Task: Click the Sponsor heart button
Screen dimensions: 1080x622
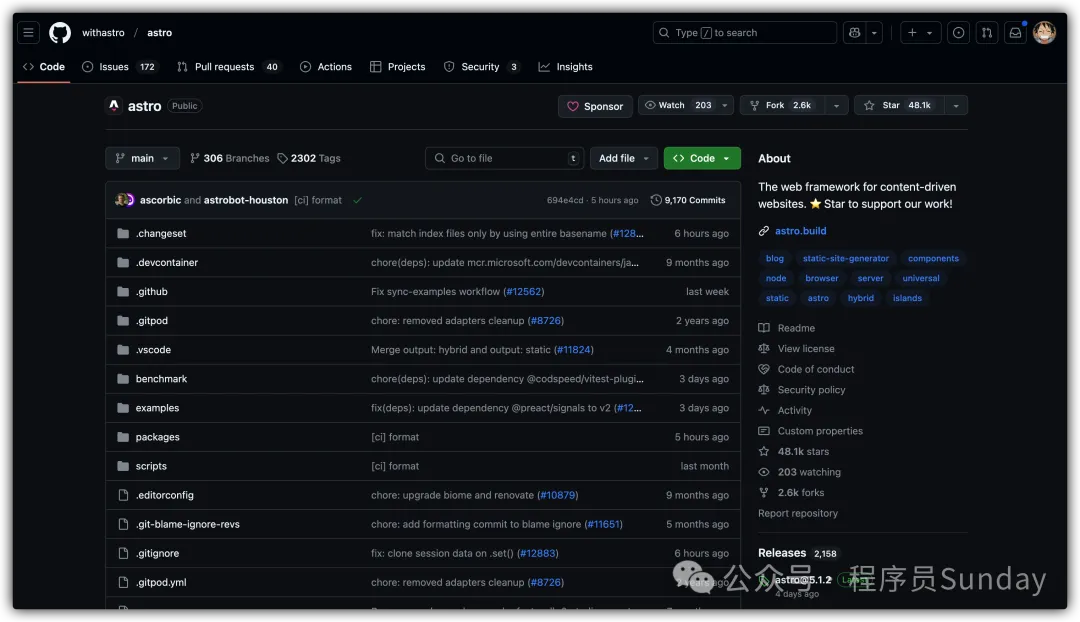Action: [x=595, y=106]
